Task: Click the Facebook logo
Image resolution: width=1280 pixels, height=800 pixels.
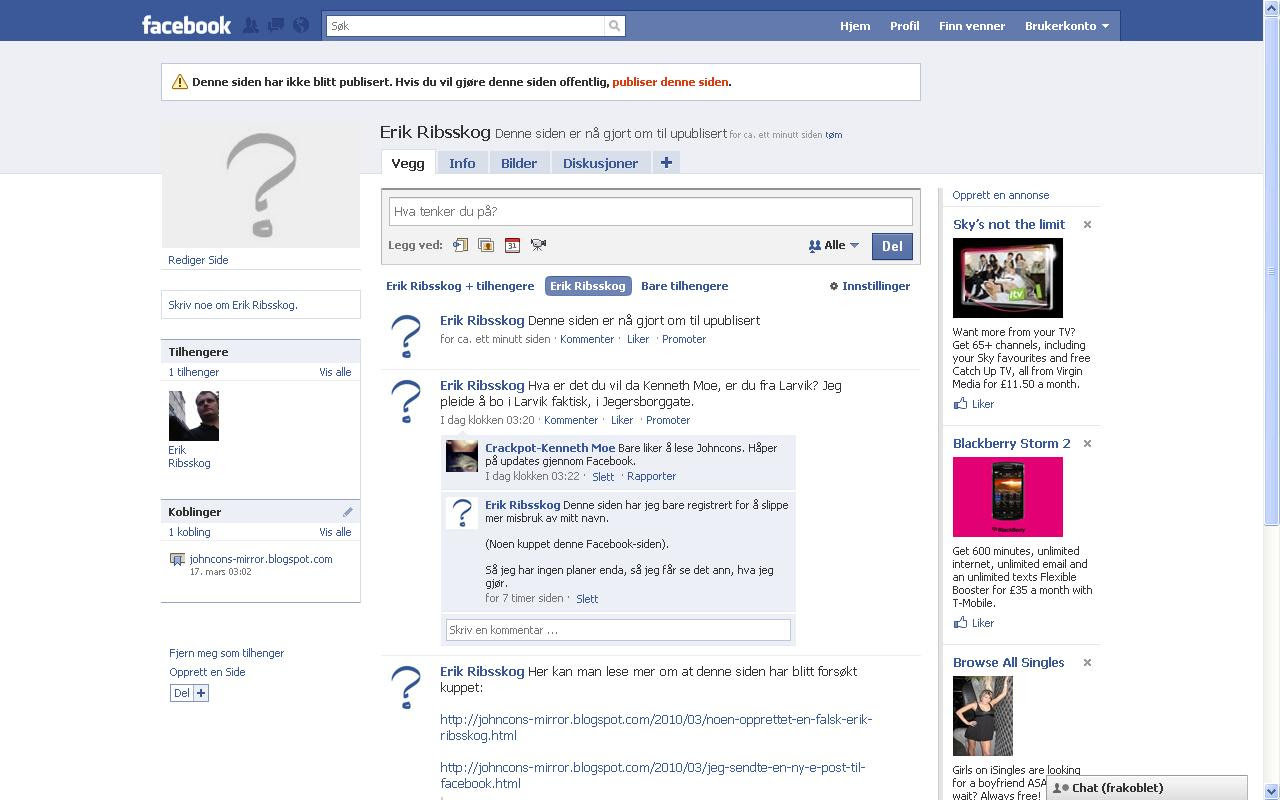Action: tap(186, 25)
